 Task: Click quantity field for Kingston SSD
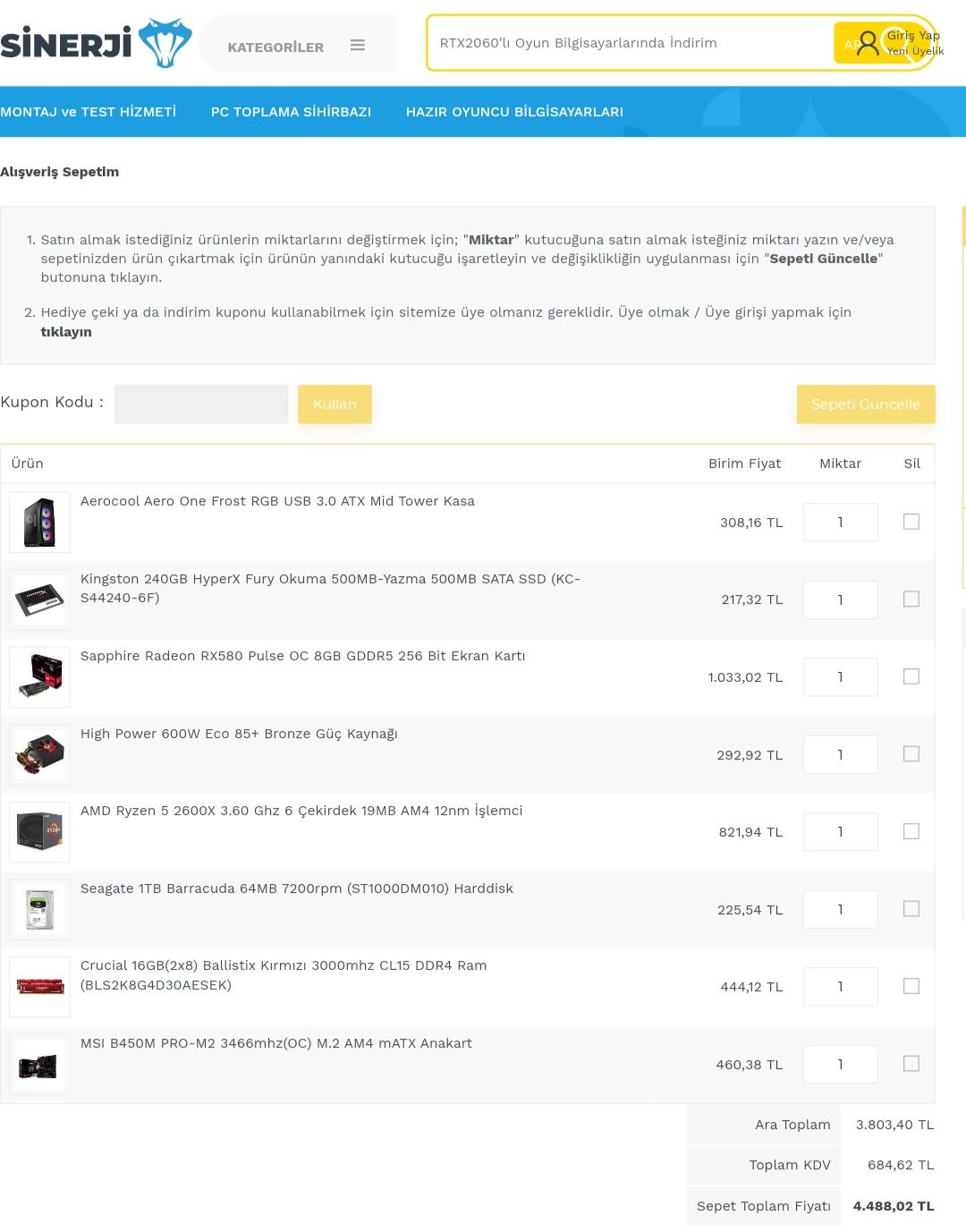click(841, 599)
